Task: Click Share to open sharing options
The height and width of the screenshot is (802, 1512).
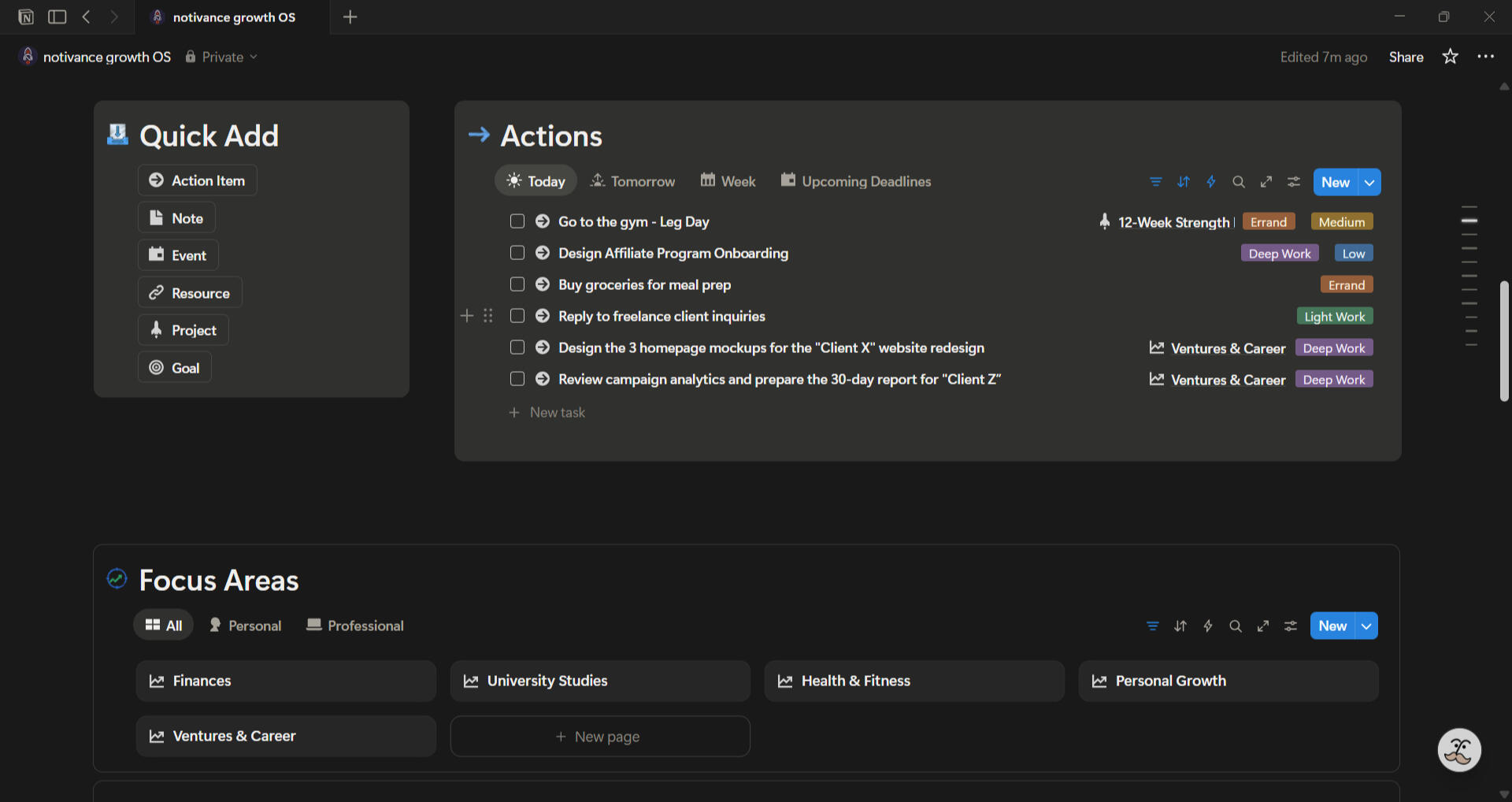Action: click(1406, 56)
